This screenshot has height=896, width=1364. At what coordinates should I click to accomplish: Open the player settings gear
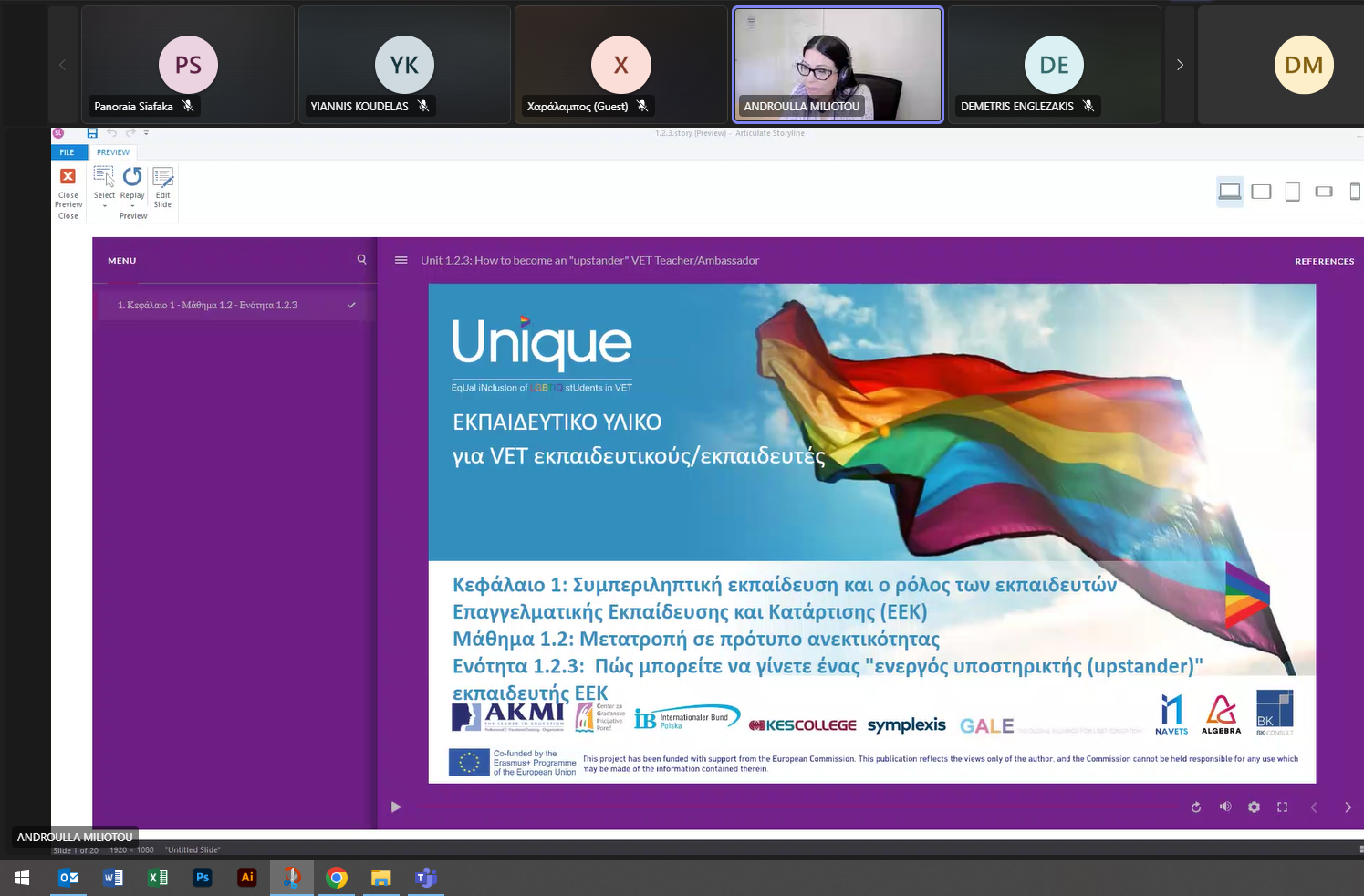(x=1254, y=807)
